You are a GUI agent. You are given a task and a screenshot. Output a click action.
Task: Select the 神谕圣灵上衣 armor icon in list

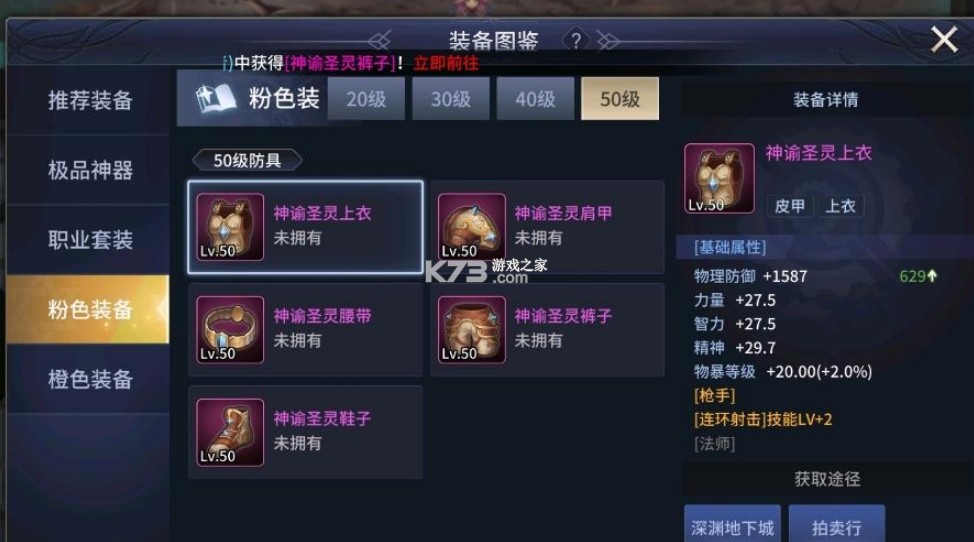(230, 227)
